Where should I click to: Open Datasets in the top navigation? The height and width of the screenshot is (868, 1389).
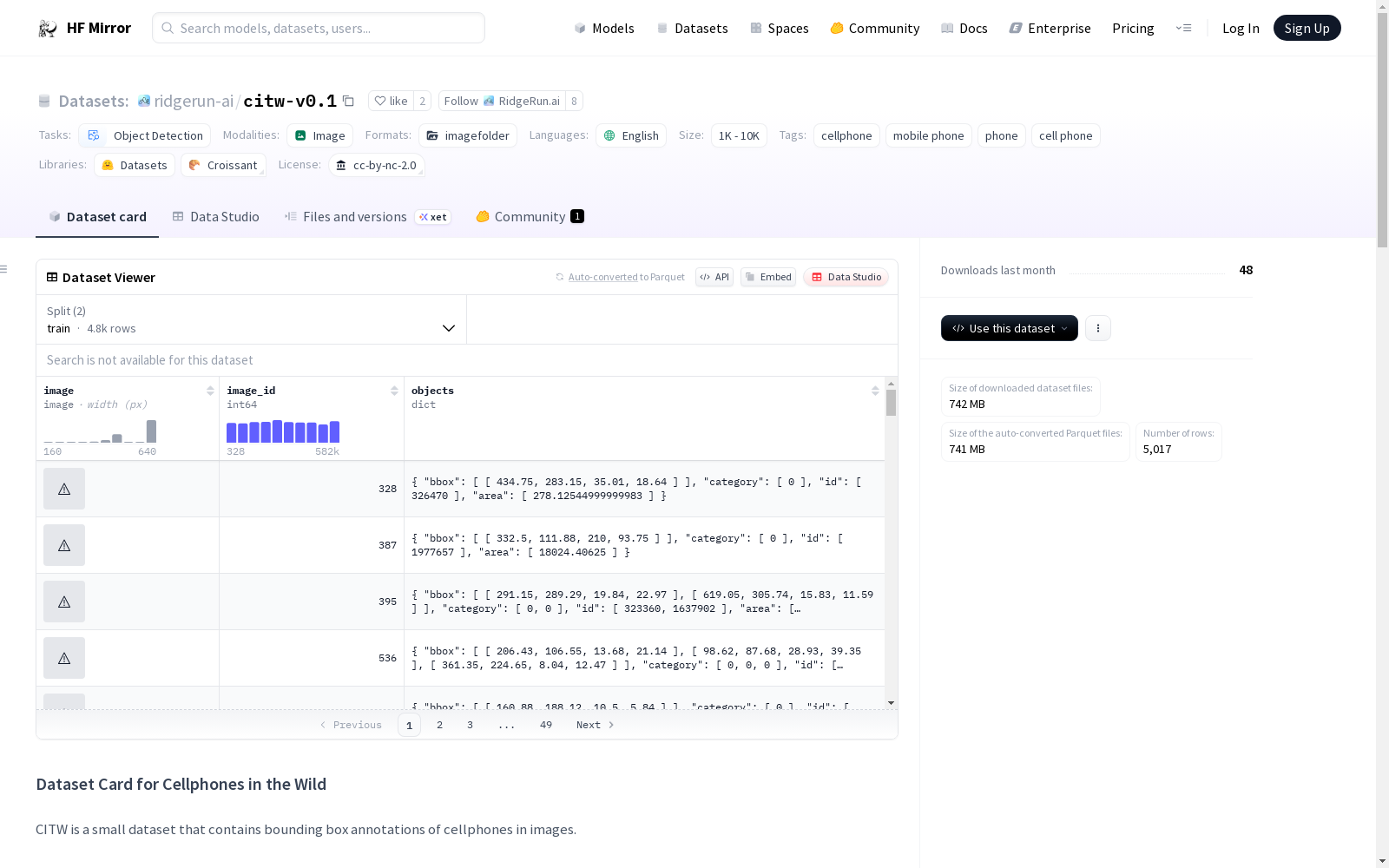(x=692, y=28)
